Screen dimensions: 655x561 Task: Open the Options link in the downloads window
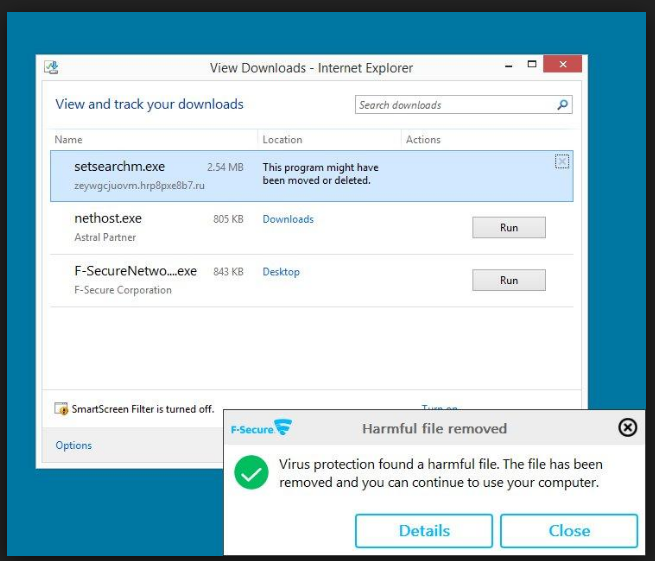pos(74,446)
